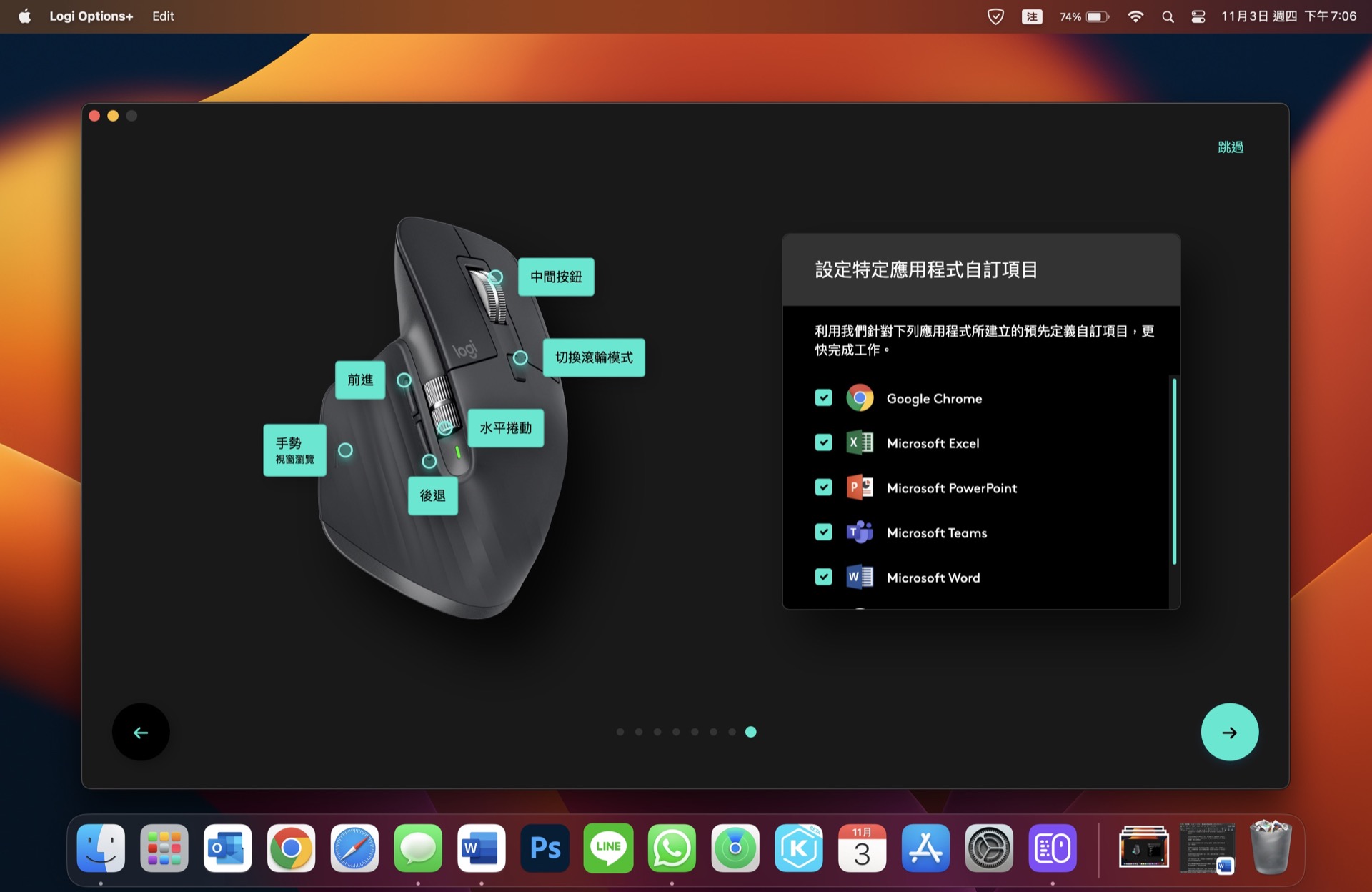This screenshot has width=1372, height=892.
Task: Click the Microsoft Teams icon in the app list
Action: (860, 532)
